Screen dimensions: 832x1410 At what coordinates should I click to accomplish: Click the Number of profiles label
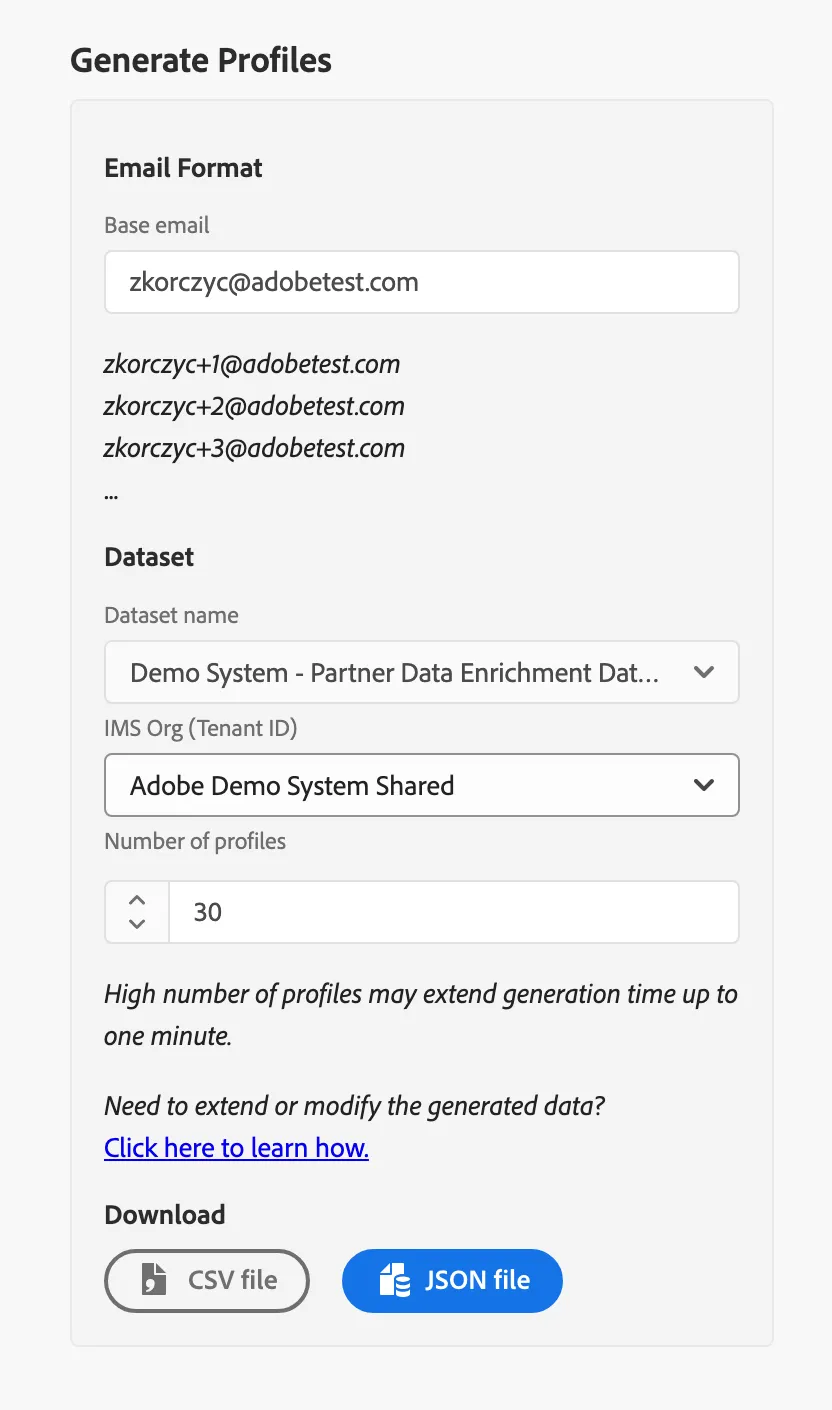(x=195, y=841)
